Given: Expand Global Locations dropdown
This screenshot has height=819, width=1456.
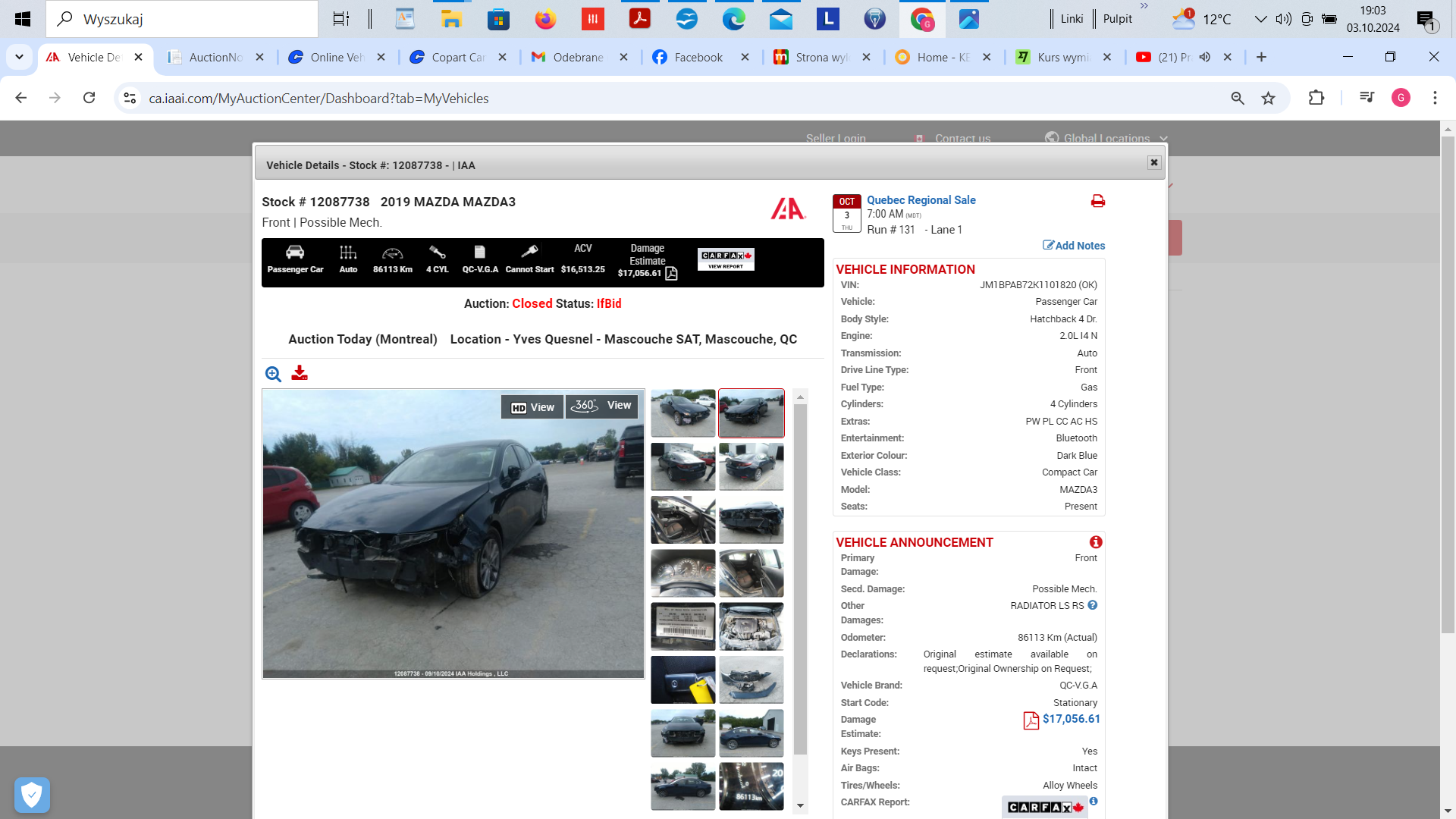Looking at the screenshot, I should click(x=1106, y=138).
